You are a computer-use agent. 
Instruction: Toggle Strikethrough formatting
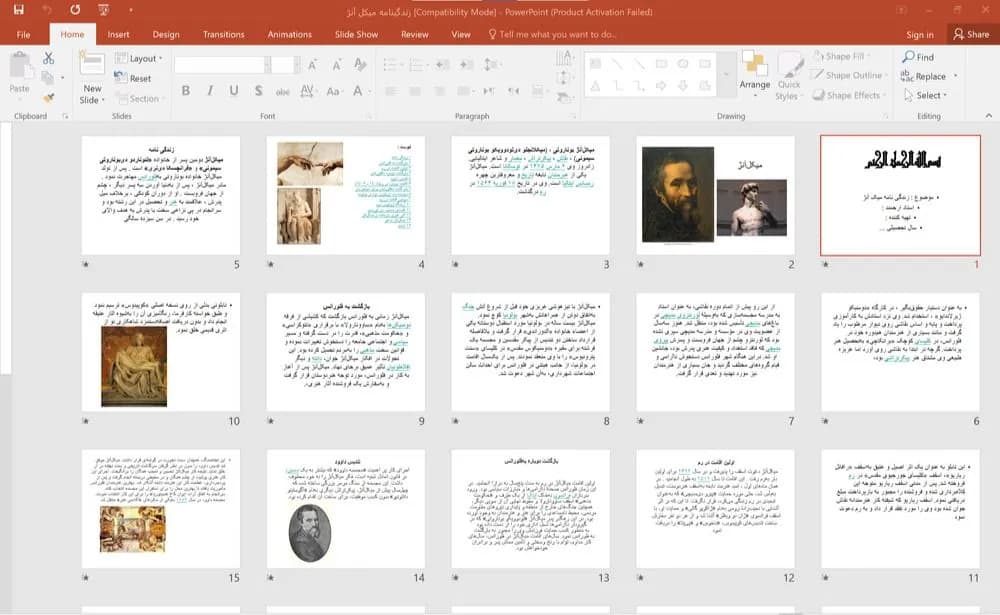[283, 91]
